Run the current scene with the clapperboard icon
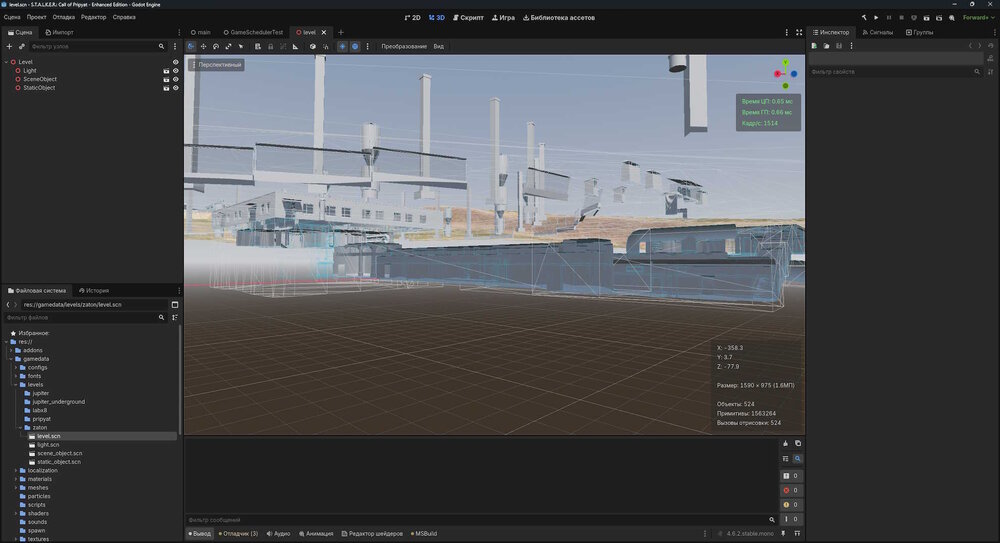Image resolution: width=1000 pixels, height=543 pixels. [927, 18]
